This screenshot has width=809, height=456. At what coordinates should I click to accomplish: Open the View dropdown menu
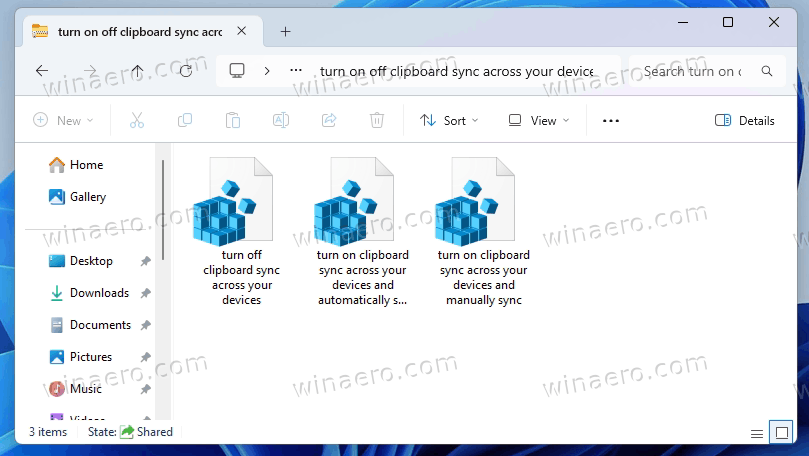tap(539, 121)
